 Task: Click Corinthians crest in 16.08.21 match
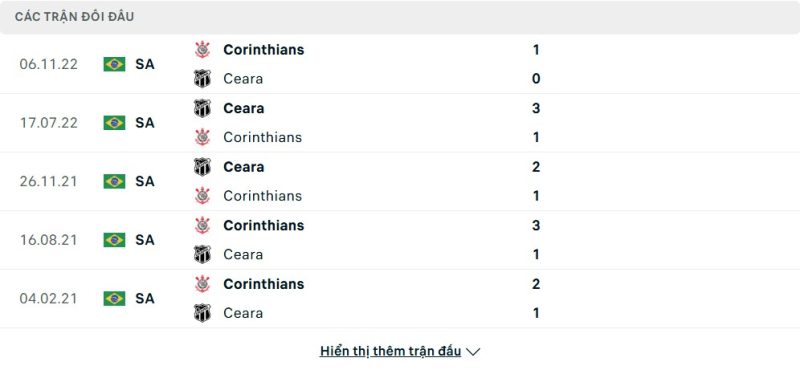click(x=203, y=225)
